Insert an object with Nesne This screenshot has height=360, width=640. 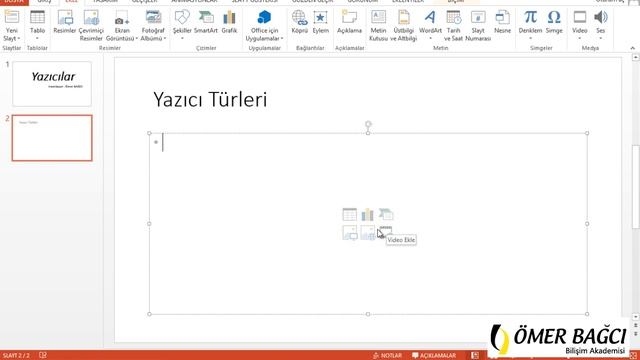[502, 22]
